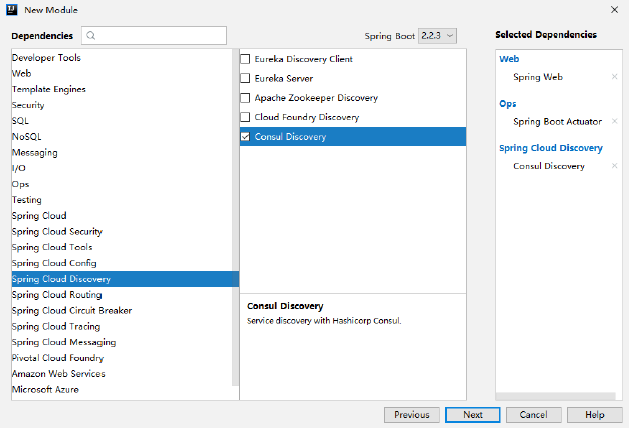The image size is (631, 430).
Task: Remove Spring Boot Actuator dependency
Action: click(614, 122)
